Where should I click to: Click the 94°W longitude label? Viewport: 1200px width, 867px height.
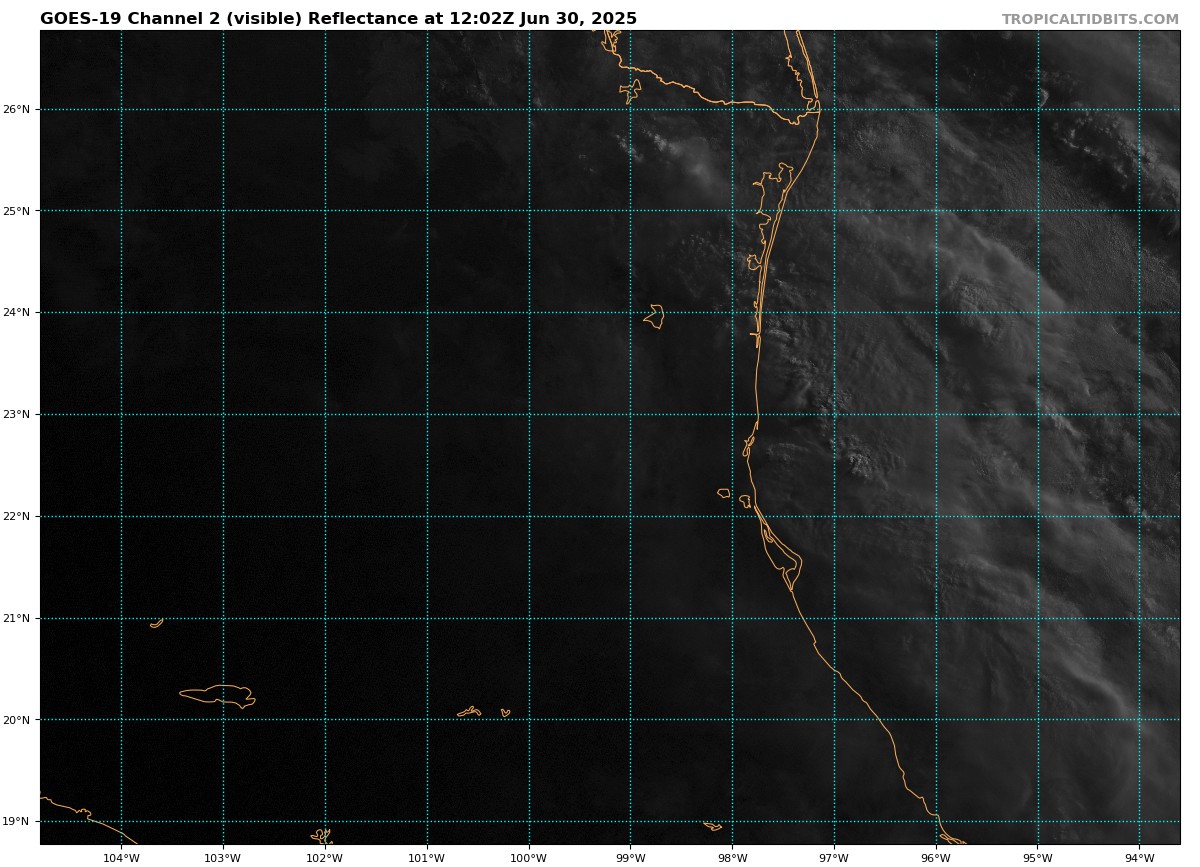pyautogui.click(x=1140, y=857)
